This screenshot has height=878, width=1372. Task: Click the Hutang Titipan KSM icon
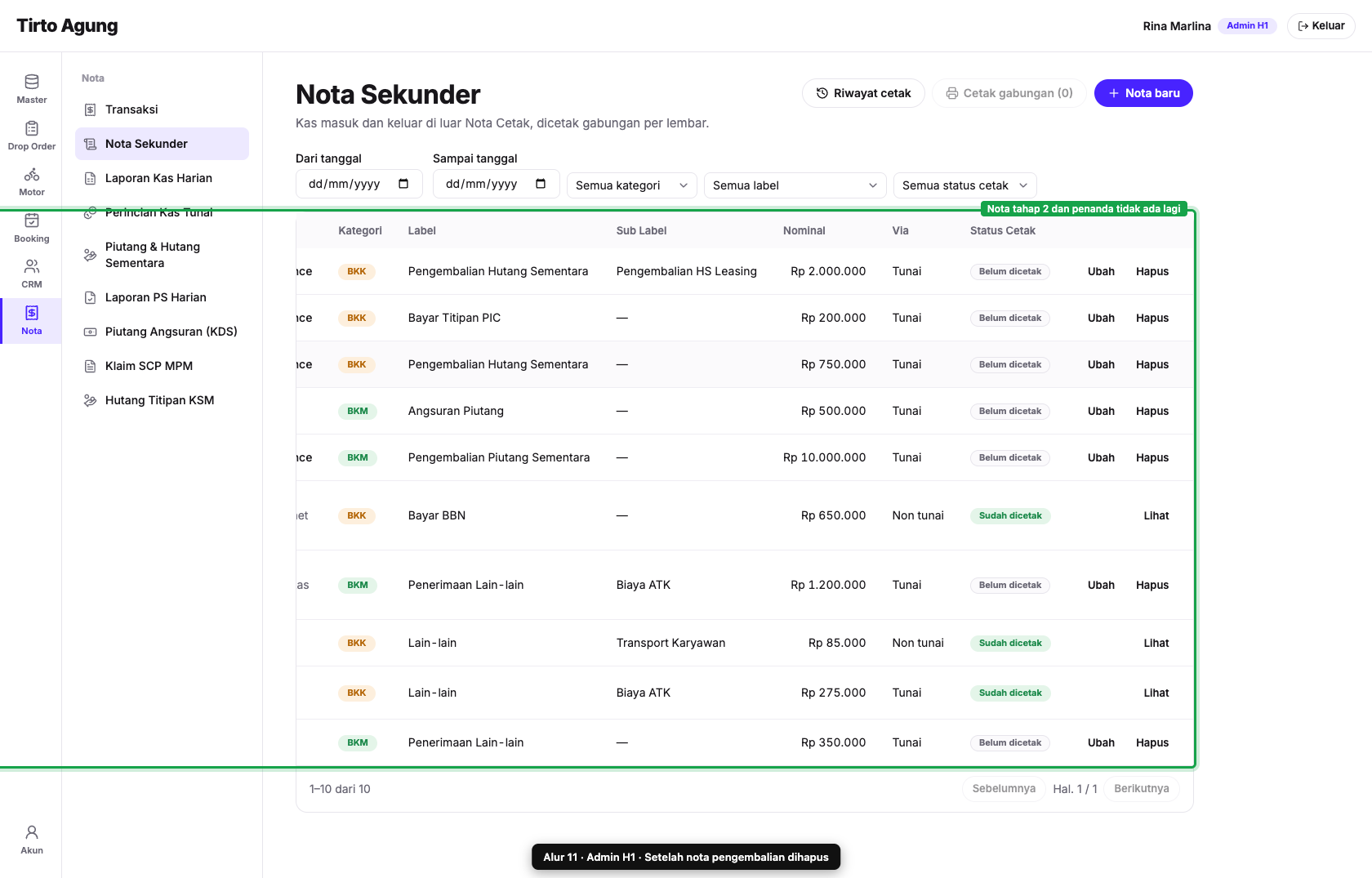pos(91,400)
